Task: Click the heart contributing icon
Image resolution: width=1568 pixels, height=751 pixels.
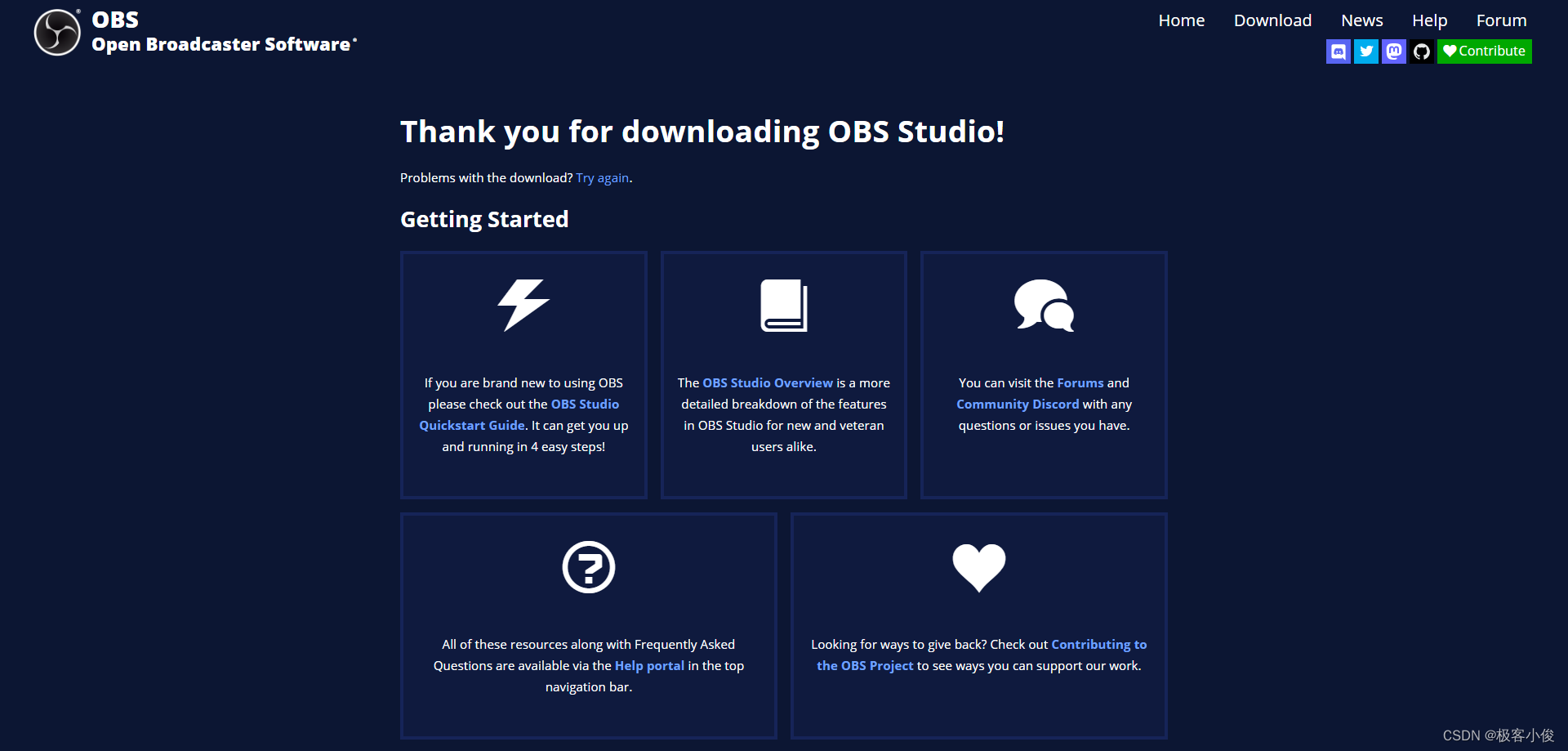Action: [x=979, y=567]
